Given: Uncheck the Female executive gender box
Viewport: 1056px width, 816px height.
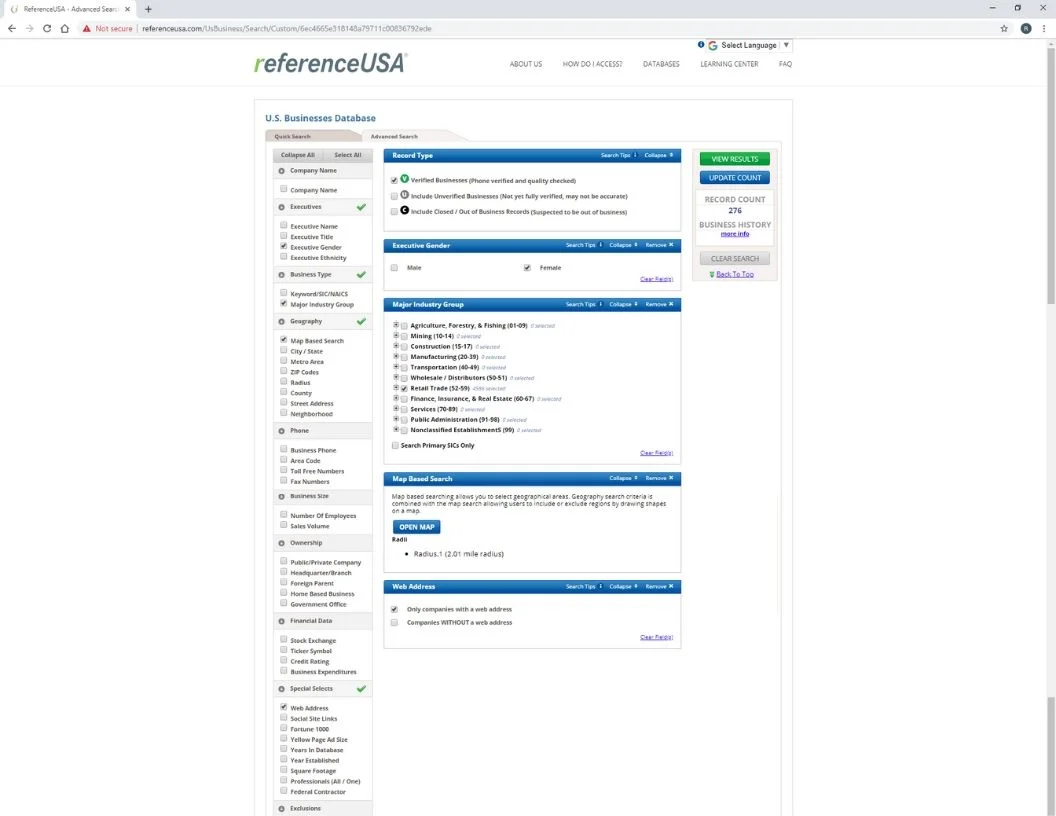Looking at the screenshot, I should (x=527, y=268).
